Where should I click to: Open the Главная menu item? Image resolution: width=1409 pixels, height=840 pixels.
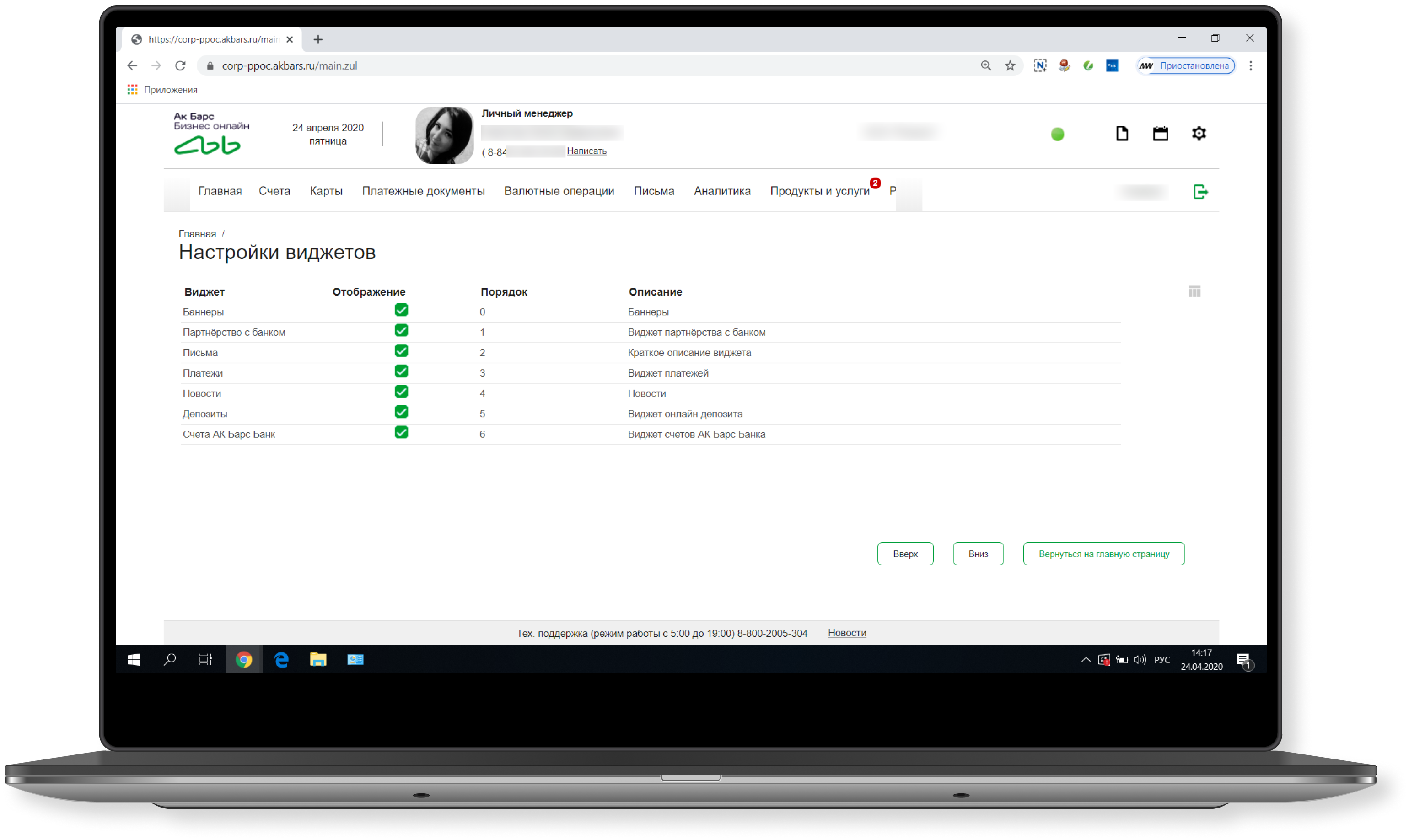pyautogui.click(x=220, y=191)
